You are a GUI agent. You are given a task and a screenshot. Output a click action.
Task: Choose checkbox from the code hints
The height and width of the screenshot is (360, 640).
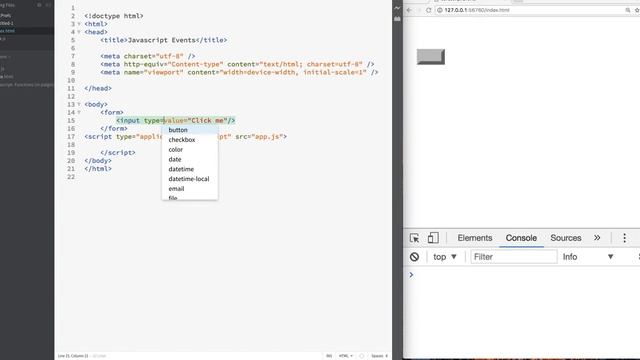pyautogui.click(x=190, y=140)
